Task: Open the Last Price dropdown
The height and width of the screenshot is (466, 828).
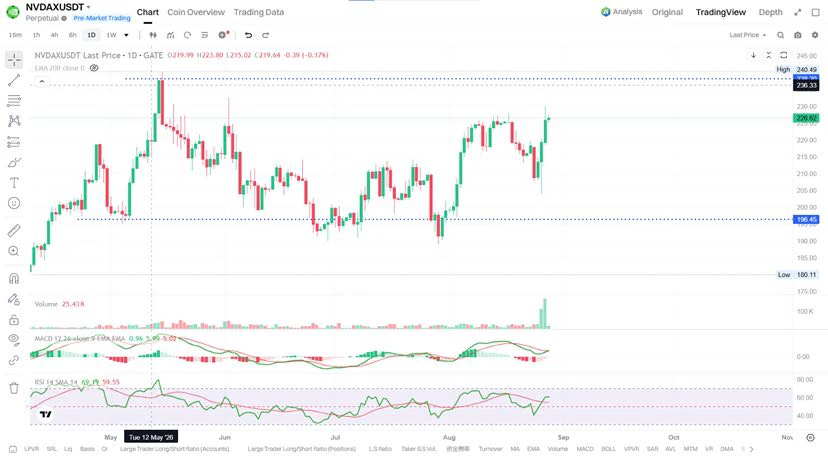Action: (x=747, y=35)
